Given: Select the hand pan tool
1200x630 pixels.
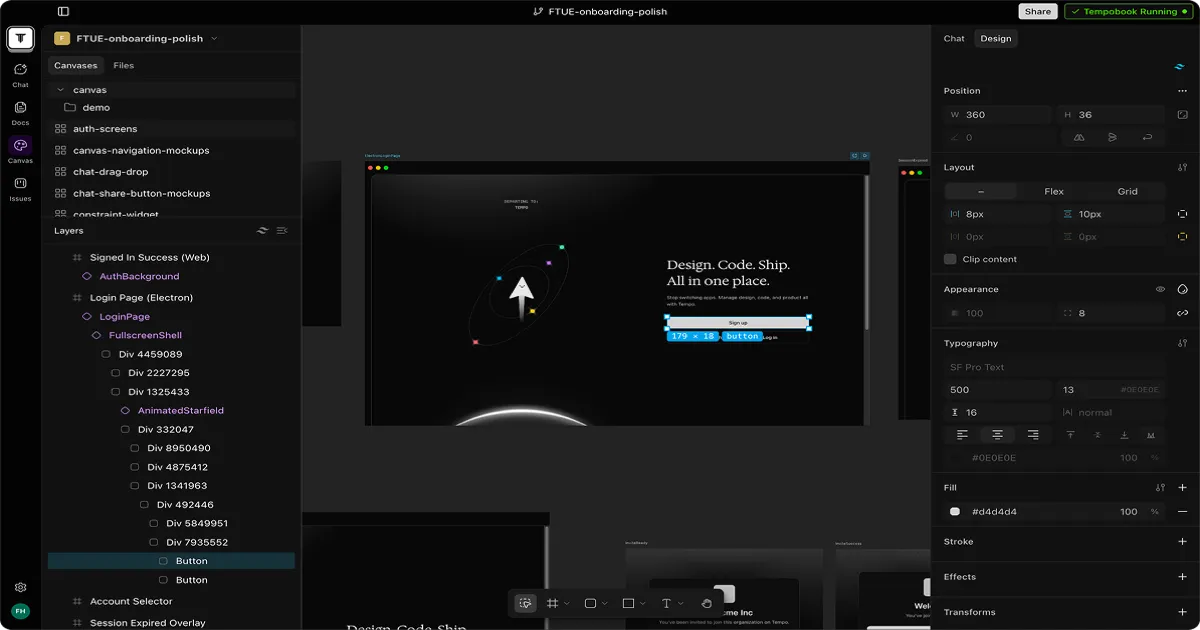Looking at the screenshot, I should 706,603.
